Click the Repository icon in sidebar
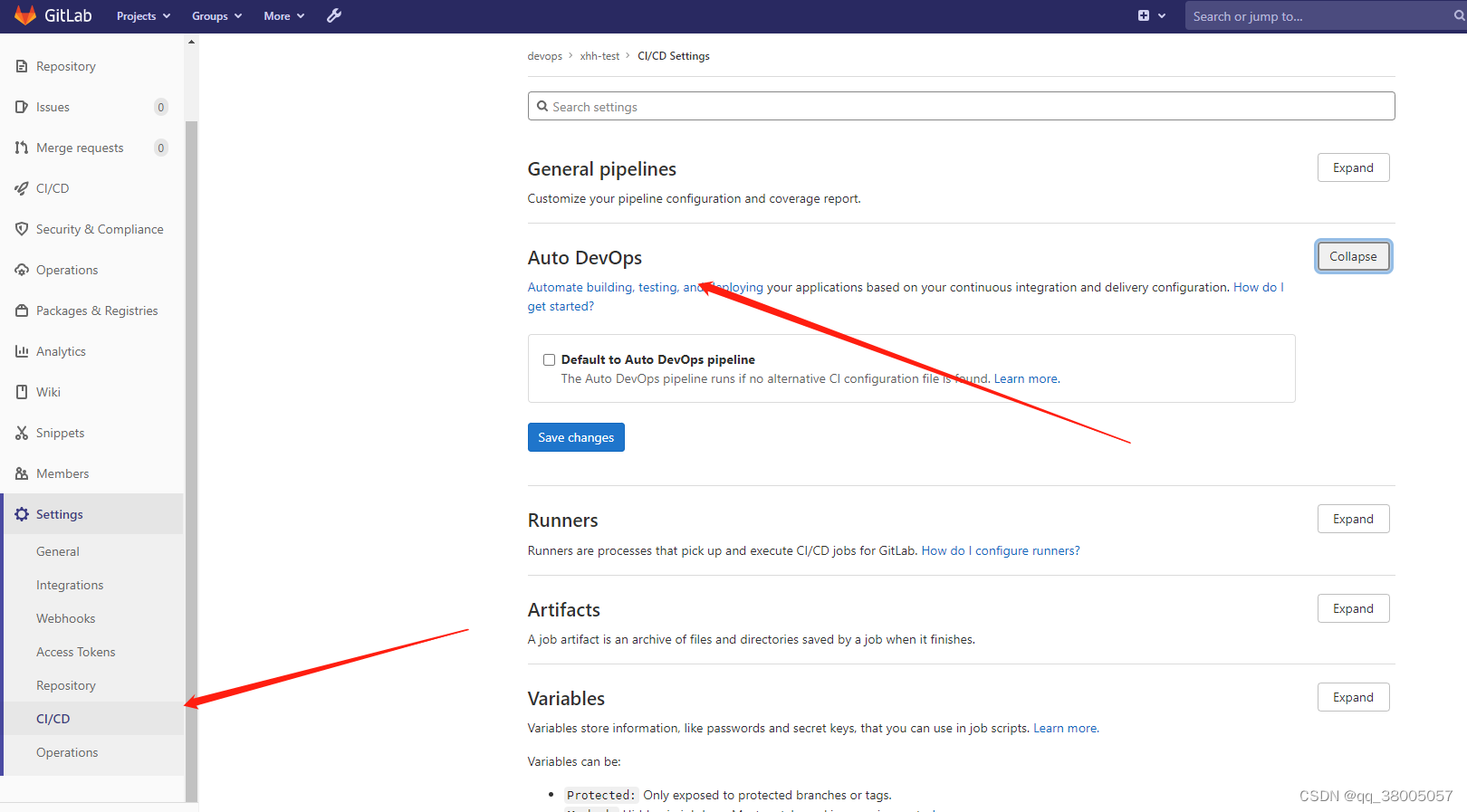Viewport: 1467px width, 812px height. pos(22,66)
